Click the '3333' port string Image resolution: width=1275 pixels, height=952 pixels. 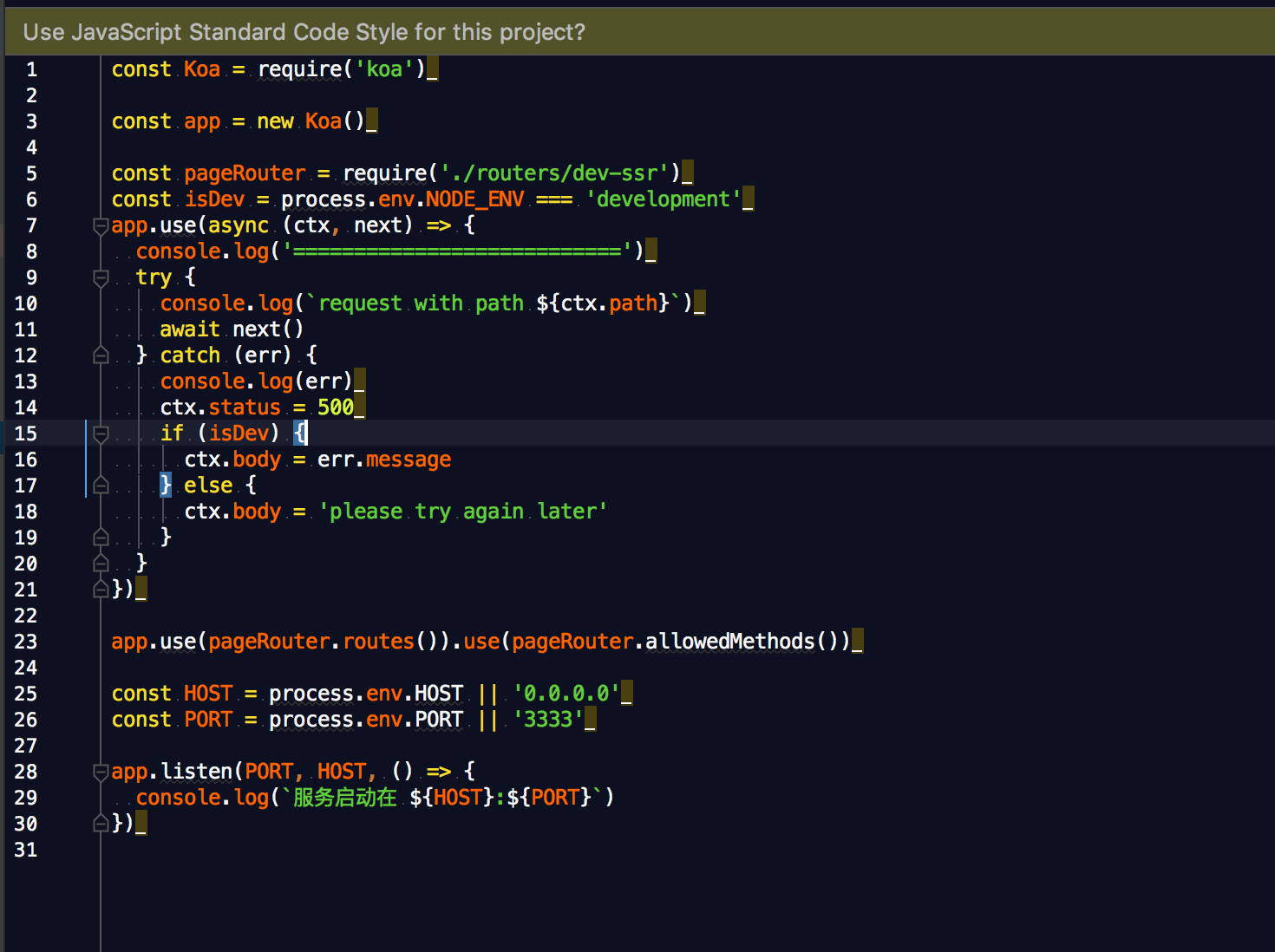click(x=548, y=720)
